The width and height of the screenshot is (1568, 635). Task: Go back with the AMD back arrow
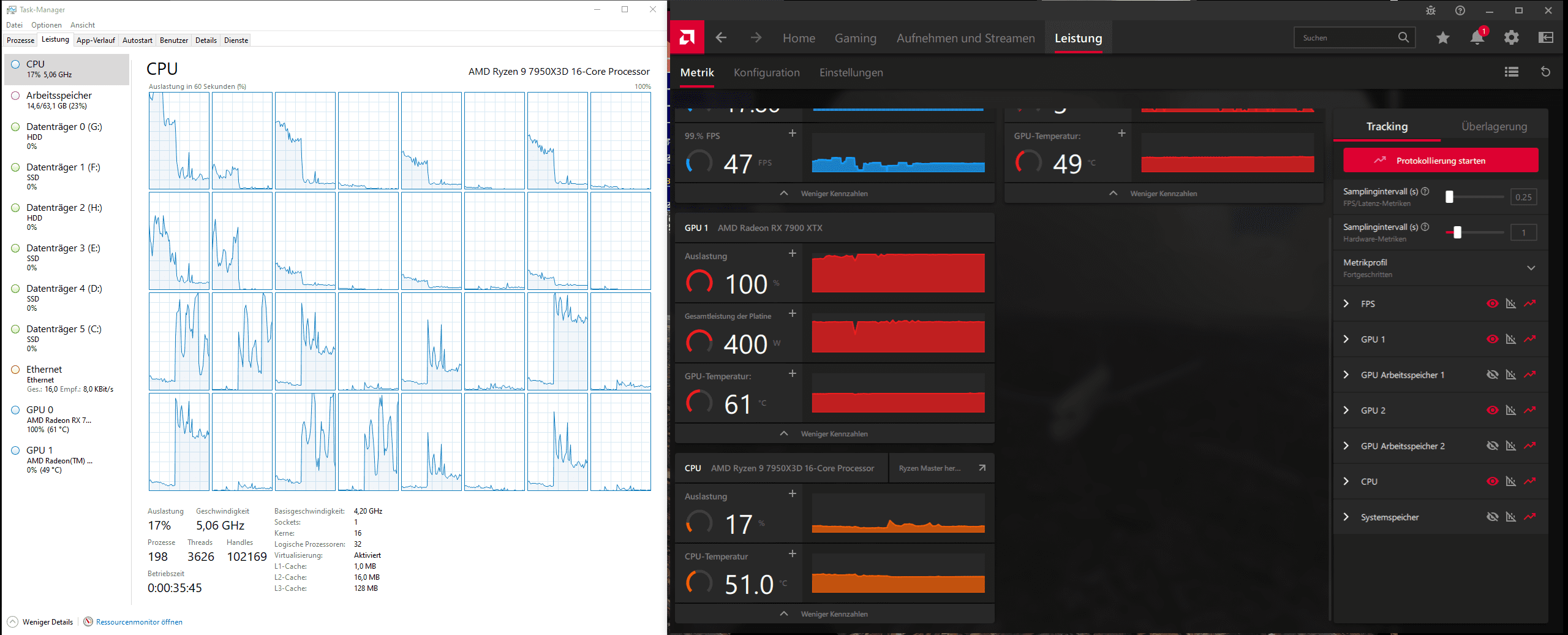(x=721, y=37)
